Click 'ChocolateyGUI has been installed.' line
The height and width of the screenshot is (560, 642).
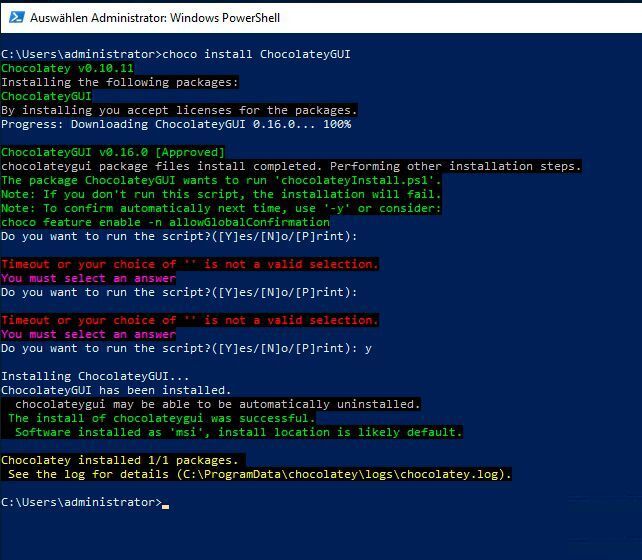[116, 390]
